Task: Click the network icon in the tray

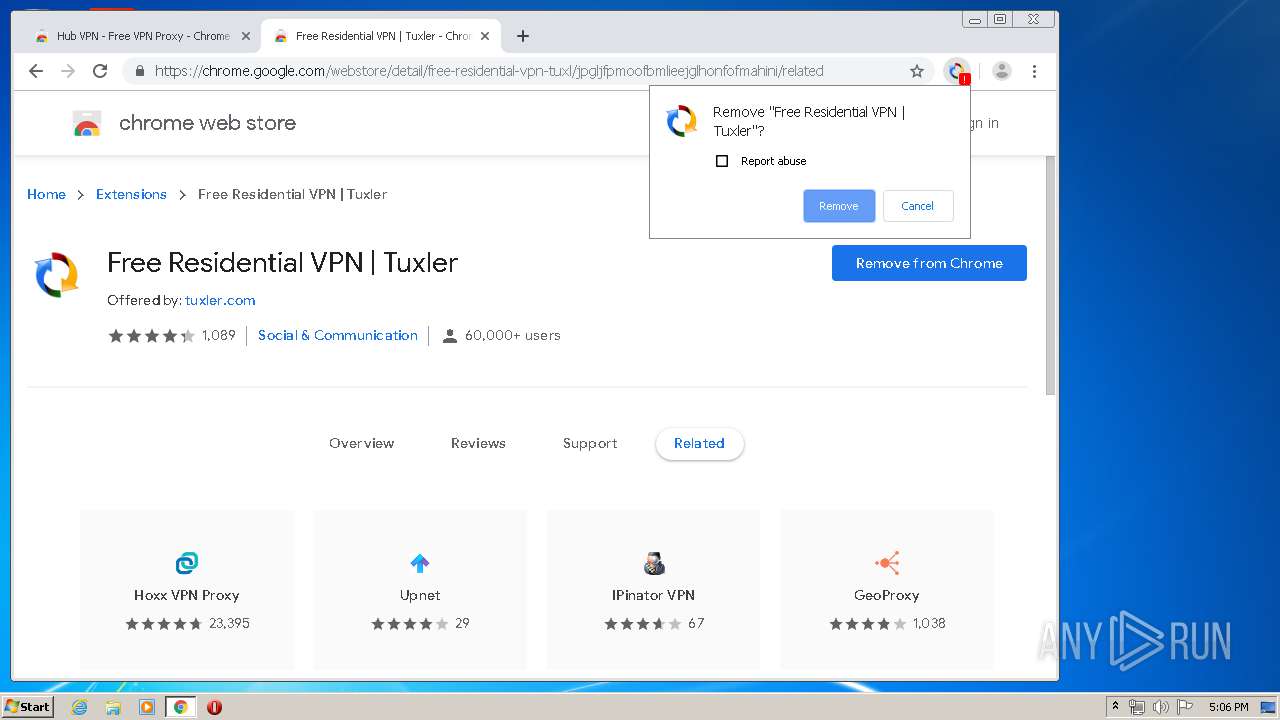Action: coord(1137,707)
